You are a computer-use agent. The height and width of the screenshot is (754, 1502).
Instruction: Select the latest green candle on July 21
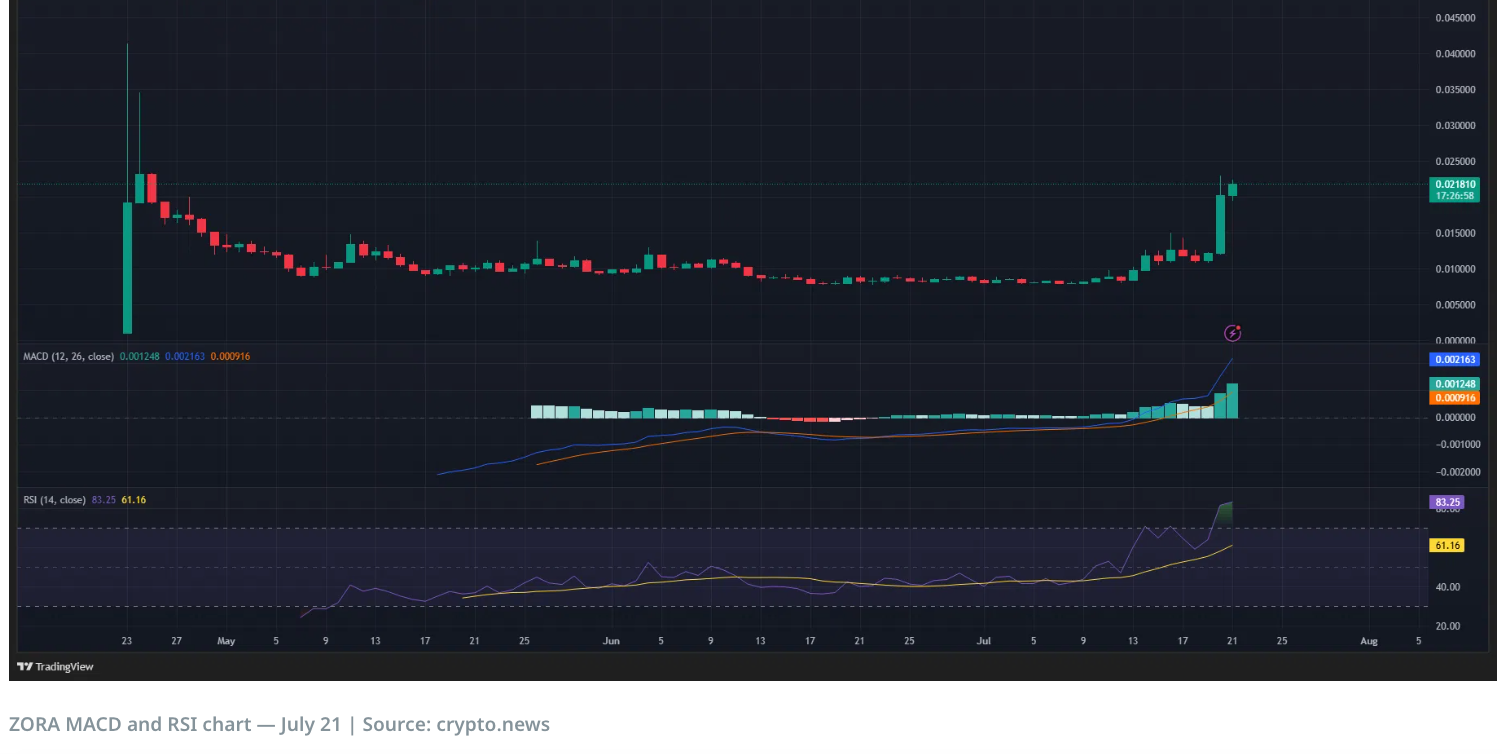pos(1233,189)
